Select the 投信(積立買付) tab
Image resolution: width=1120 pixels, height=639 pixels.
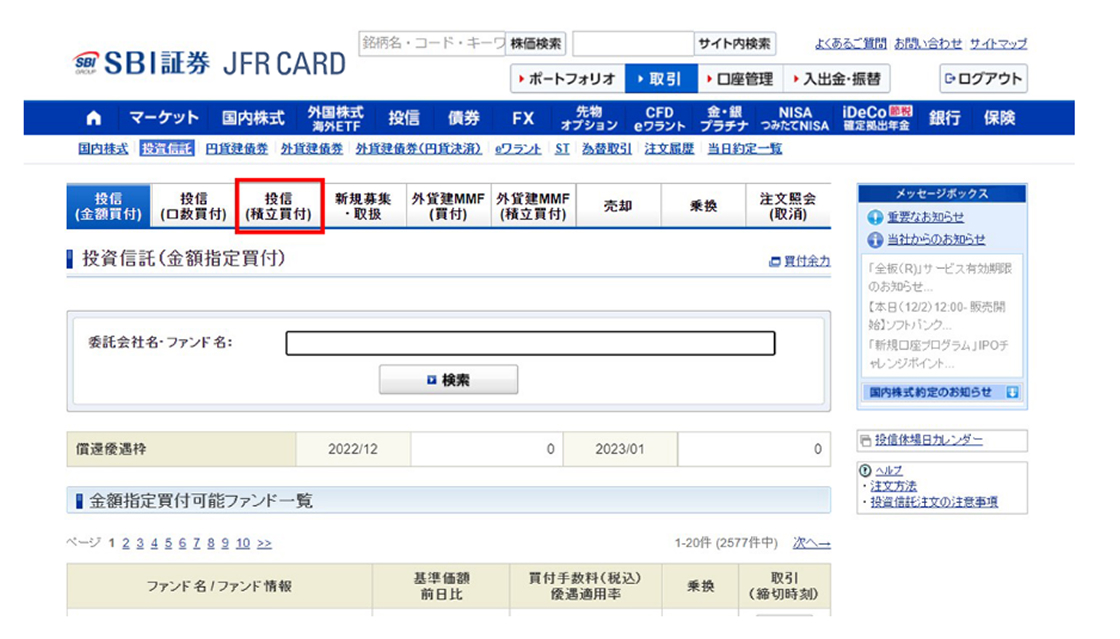pyautogui.click(x=279, y=206)
